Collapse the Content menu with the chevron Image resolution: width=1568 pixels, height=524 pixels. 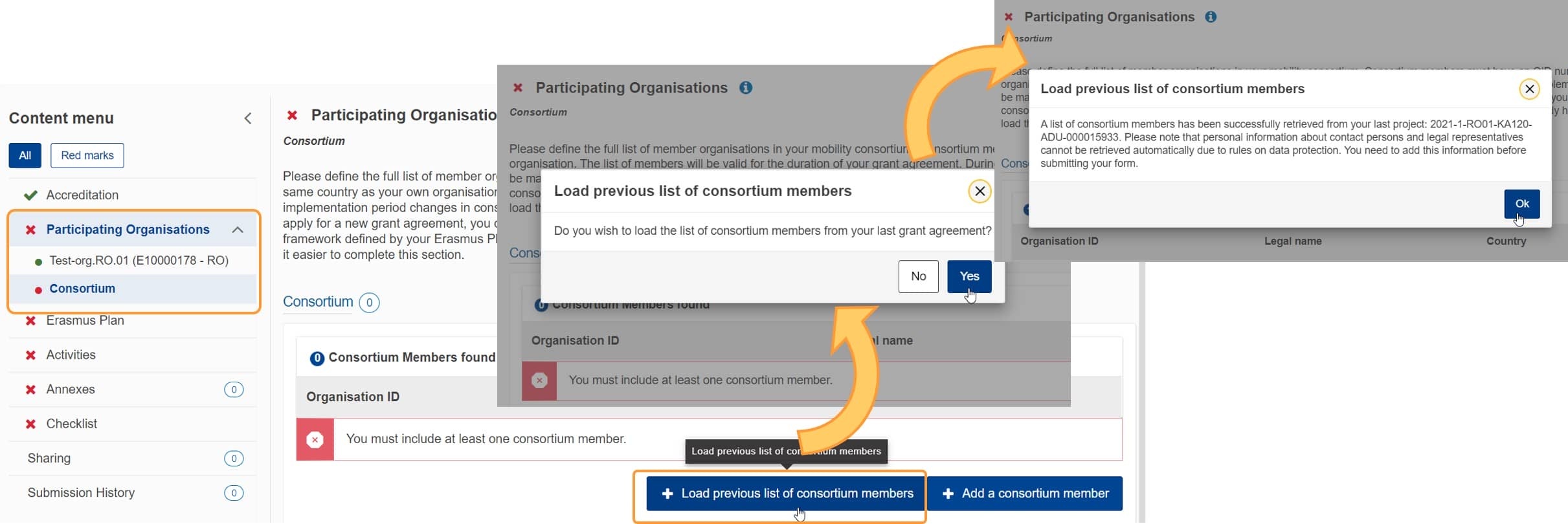coord(248,118)
